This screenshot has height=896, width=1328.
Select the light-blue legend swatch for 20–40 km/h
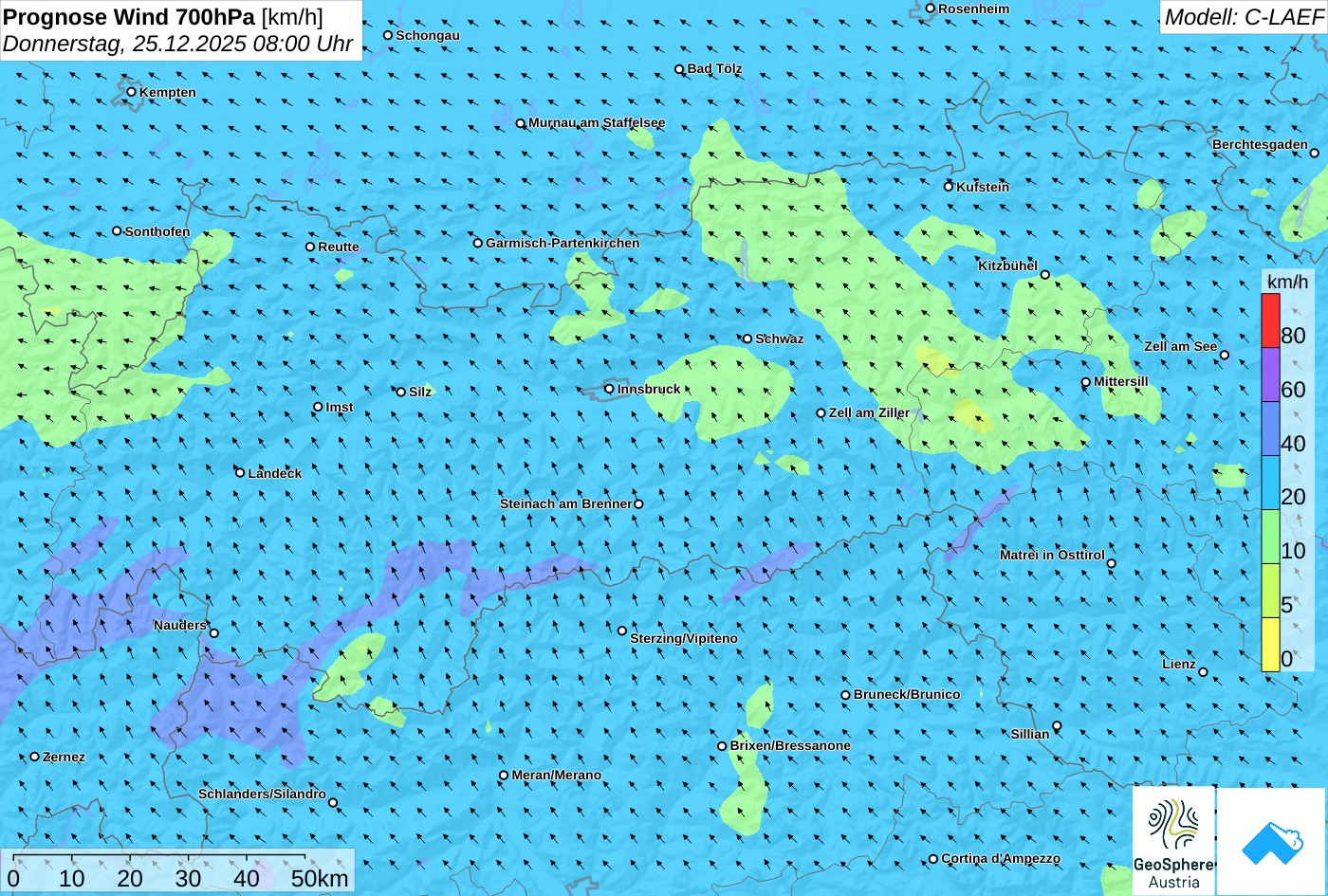1270,483
